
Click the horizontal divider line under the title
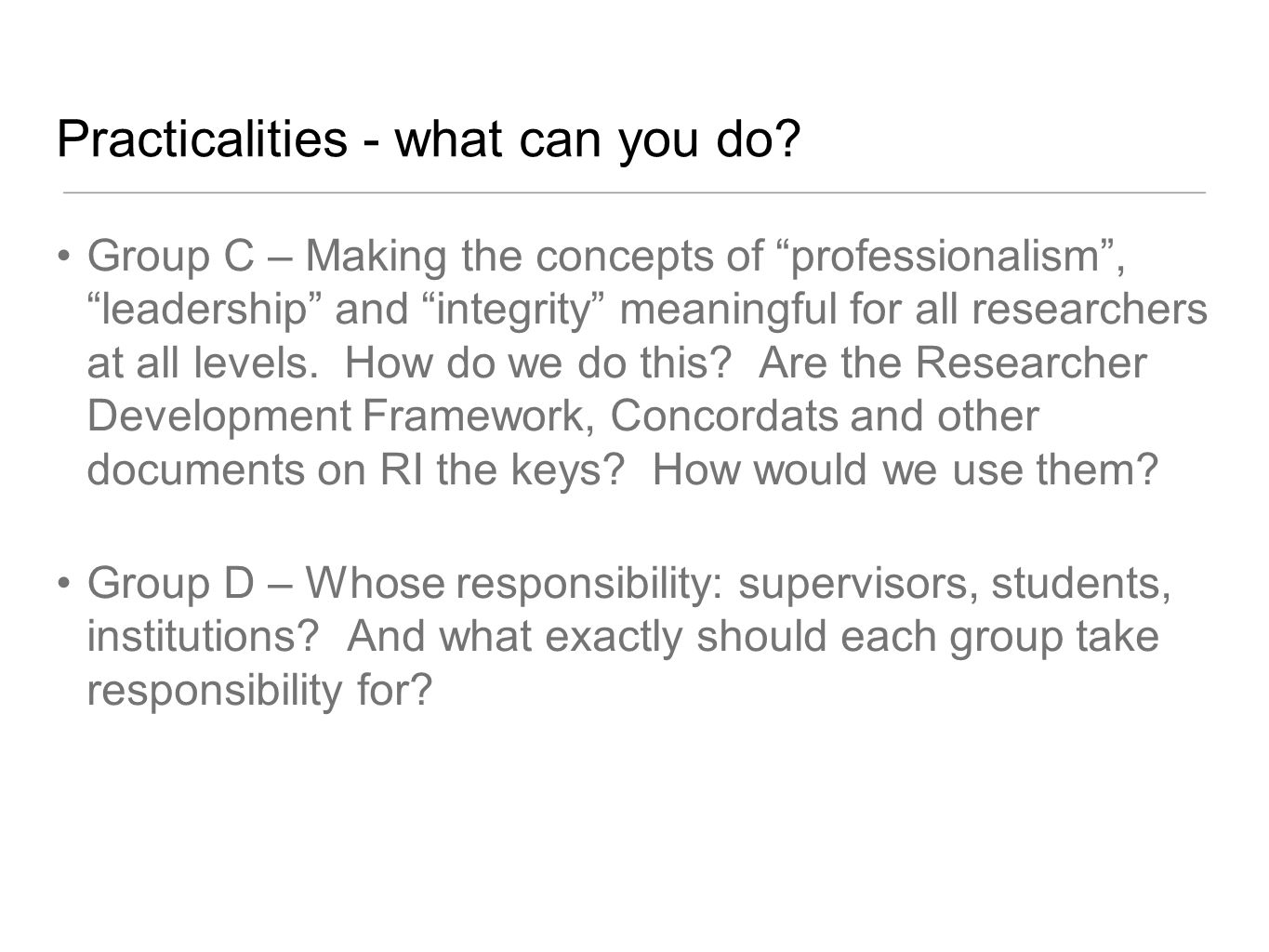tap(634, 192)
